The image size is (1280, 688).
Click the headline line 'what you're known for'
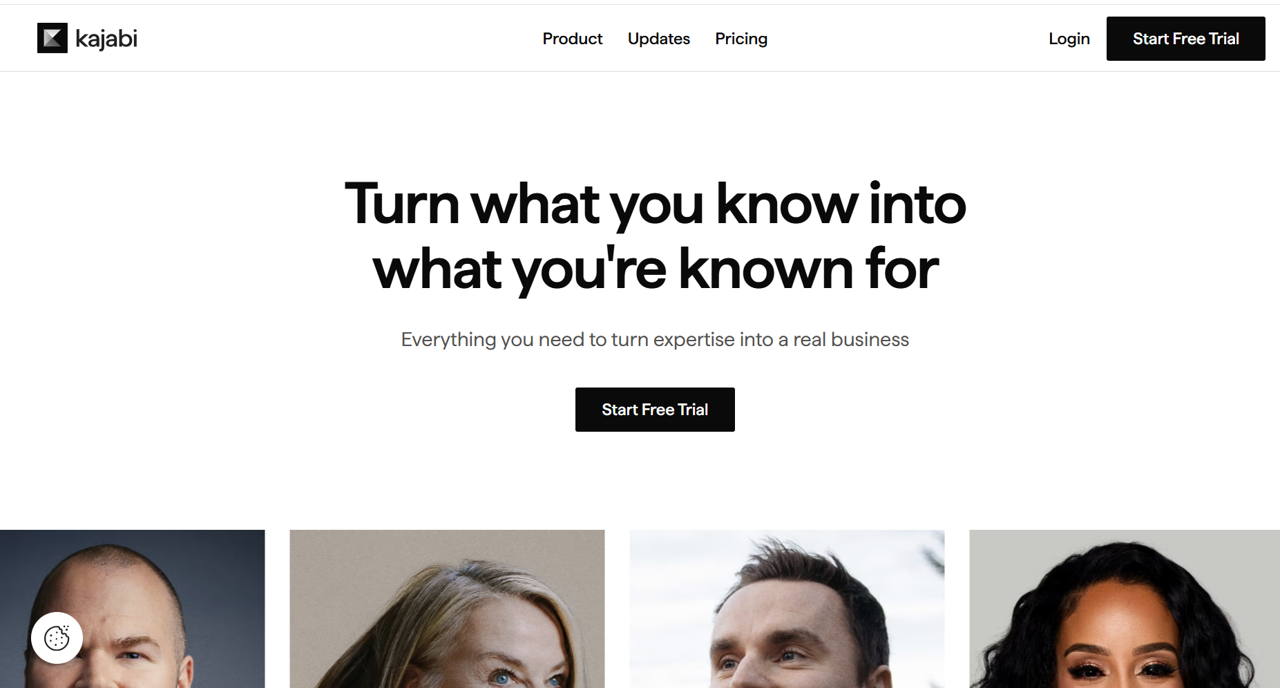655,269
